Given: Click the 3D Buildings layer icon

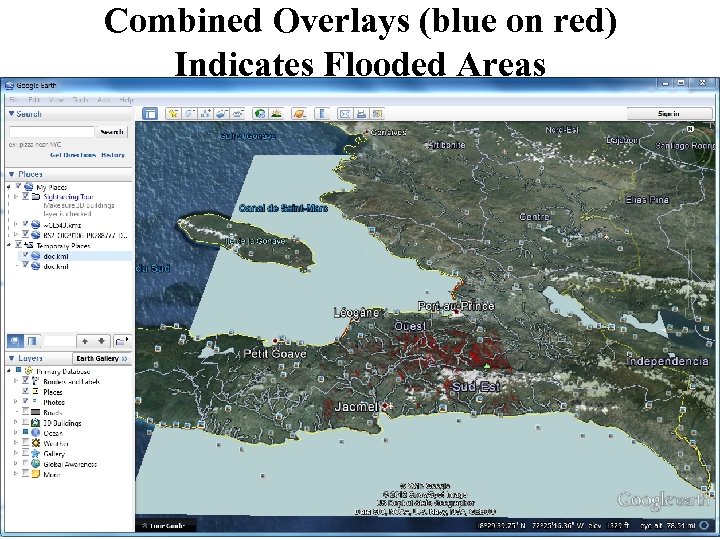Looking at the screenshot, I should point(35,422).
